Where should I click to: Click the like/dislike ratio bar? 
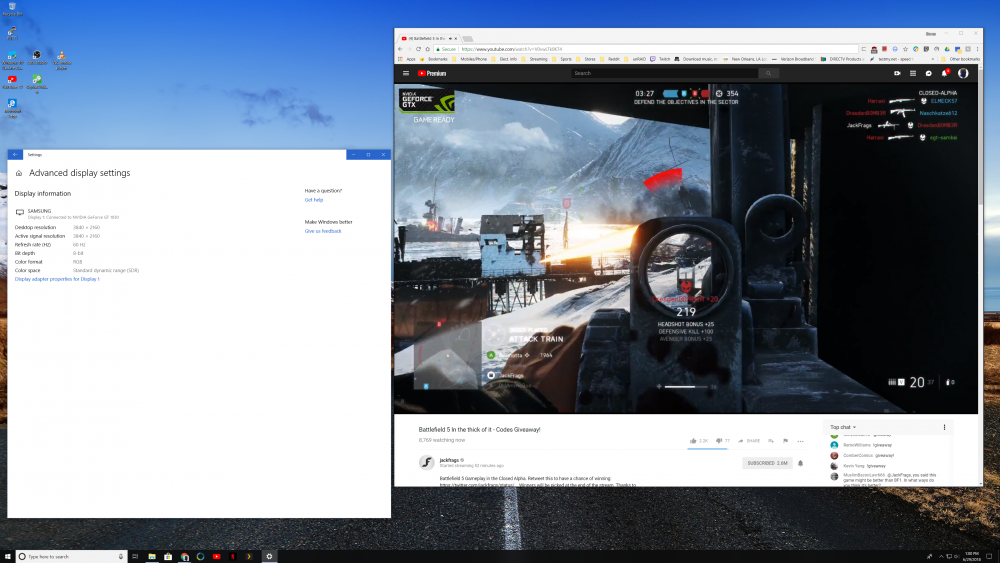point(707,448)
